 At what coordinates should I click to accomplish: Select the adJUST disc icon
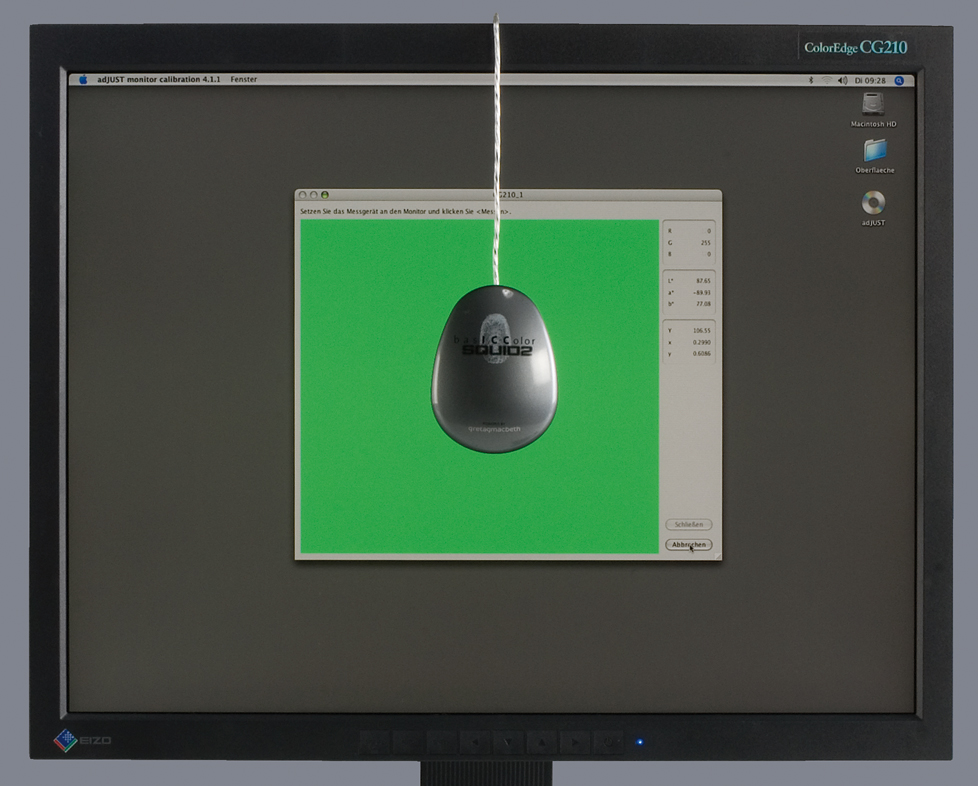pos(873,203)
